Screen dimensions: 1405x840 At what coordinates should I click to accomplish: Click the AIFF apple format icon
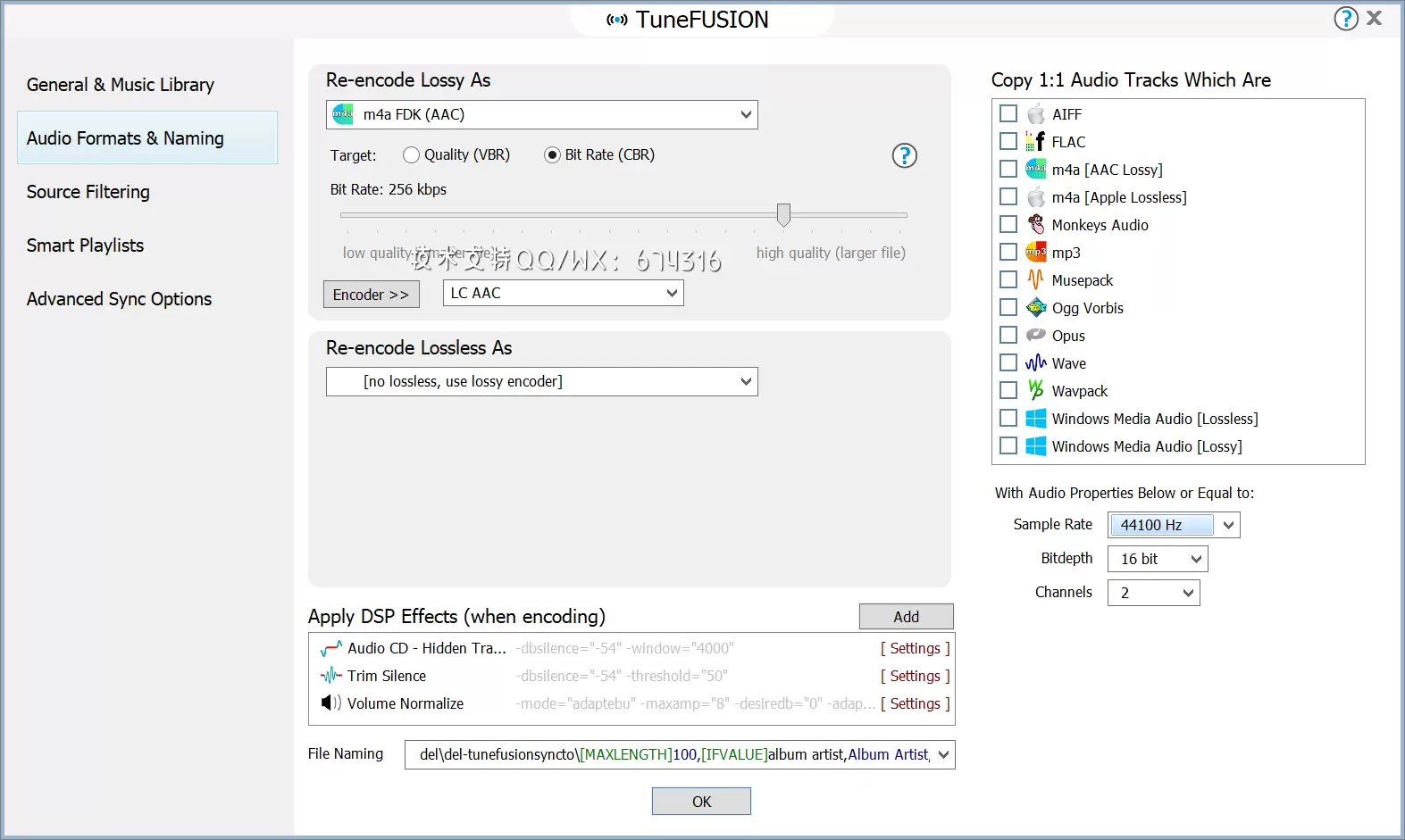[1035, 114]
